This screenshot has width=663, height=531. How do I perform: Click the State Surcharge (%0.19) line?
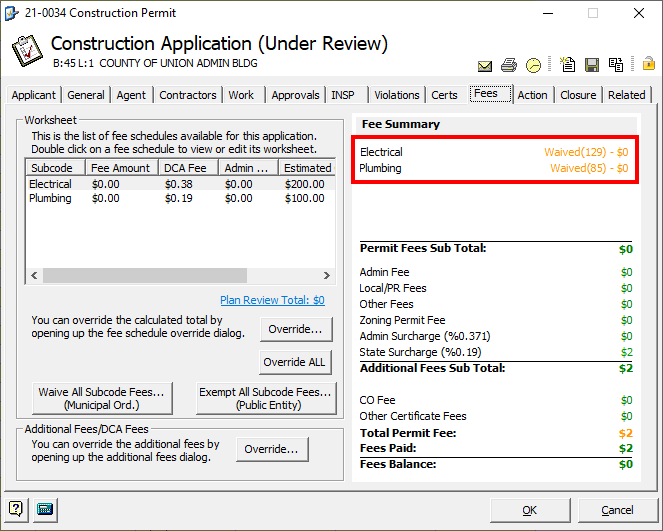pos(496,352)
